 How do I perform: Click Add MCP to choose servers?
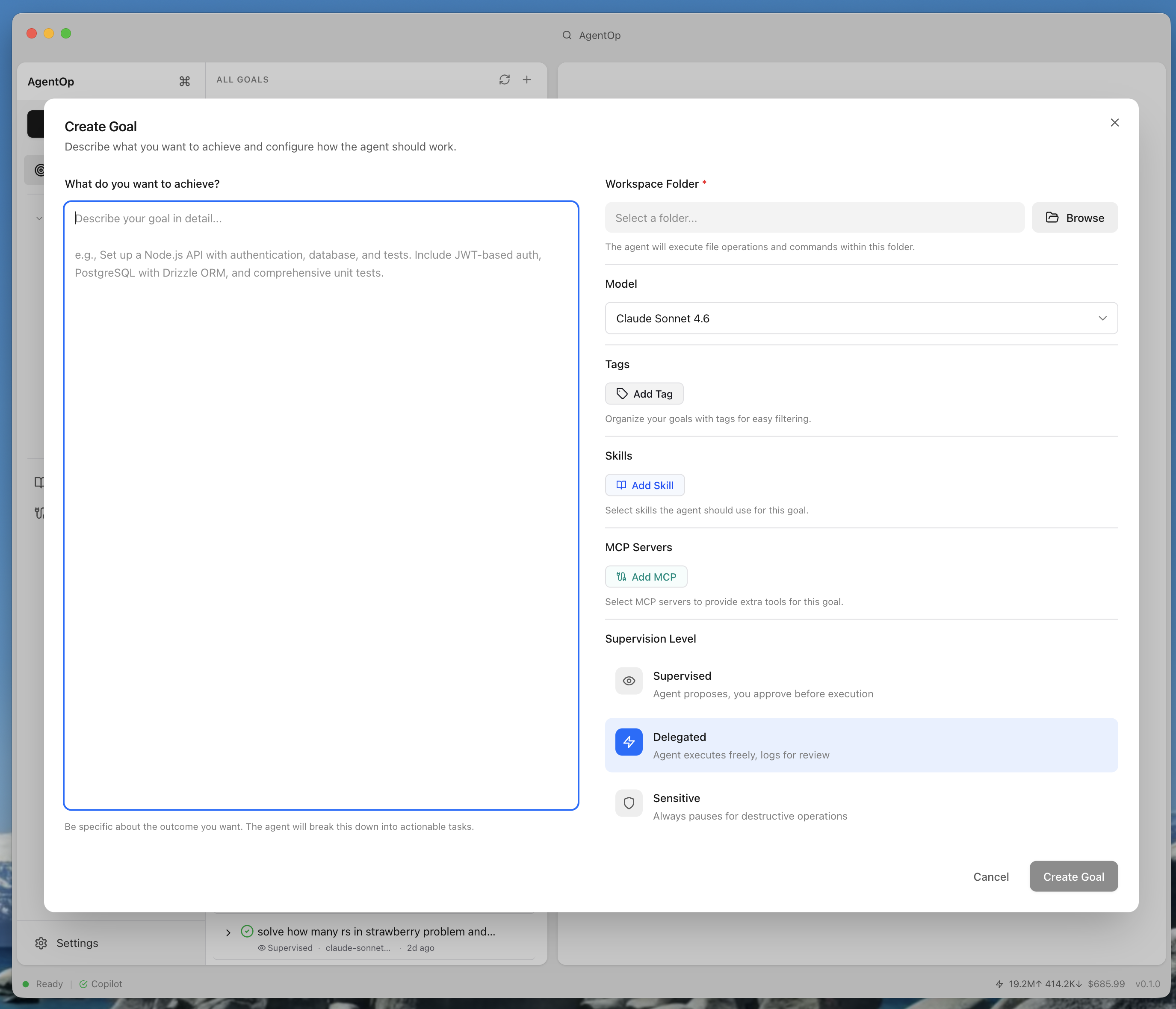pyautogui.click(x=645, y=577)
